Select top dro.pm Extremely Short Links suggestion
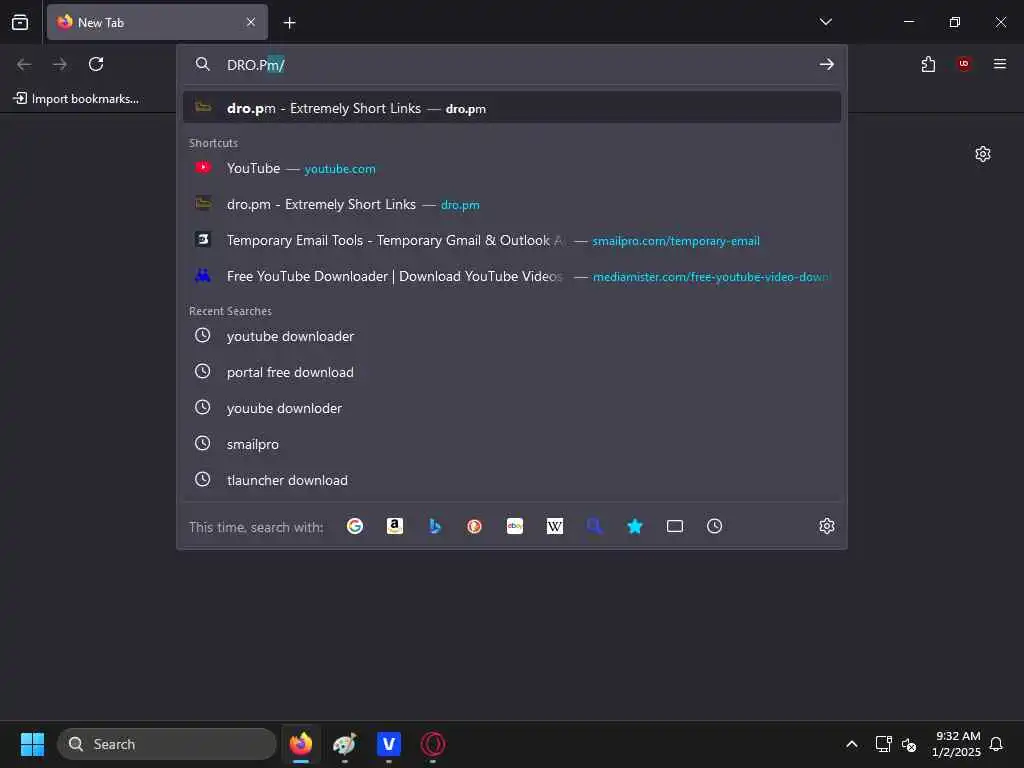 tap(512, 108)
